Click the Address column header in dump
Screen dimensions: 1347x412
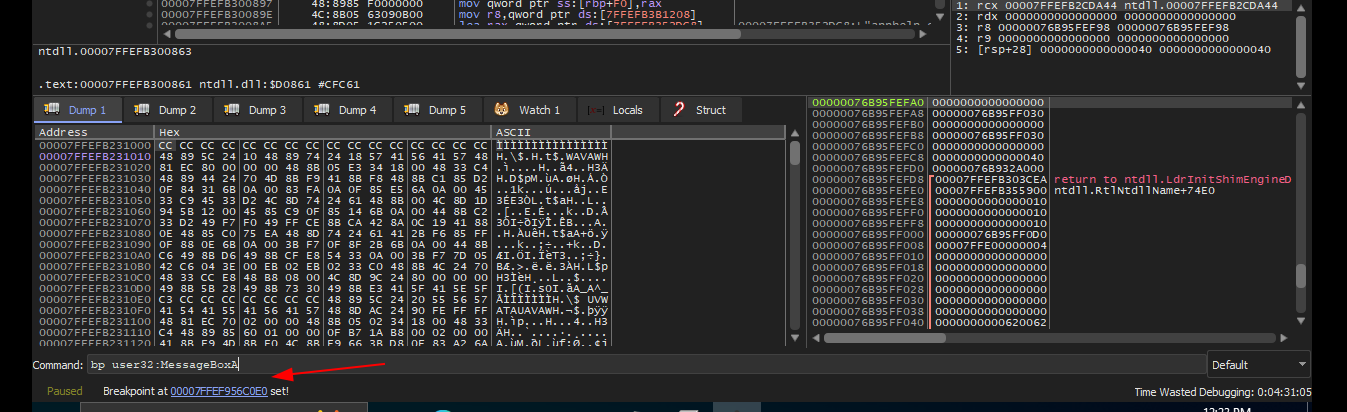pyautogui.click(x=93, y=132)
